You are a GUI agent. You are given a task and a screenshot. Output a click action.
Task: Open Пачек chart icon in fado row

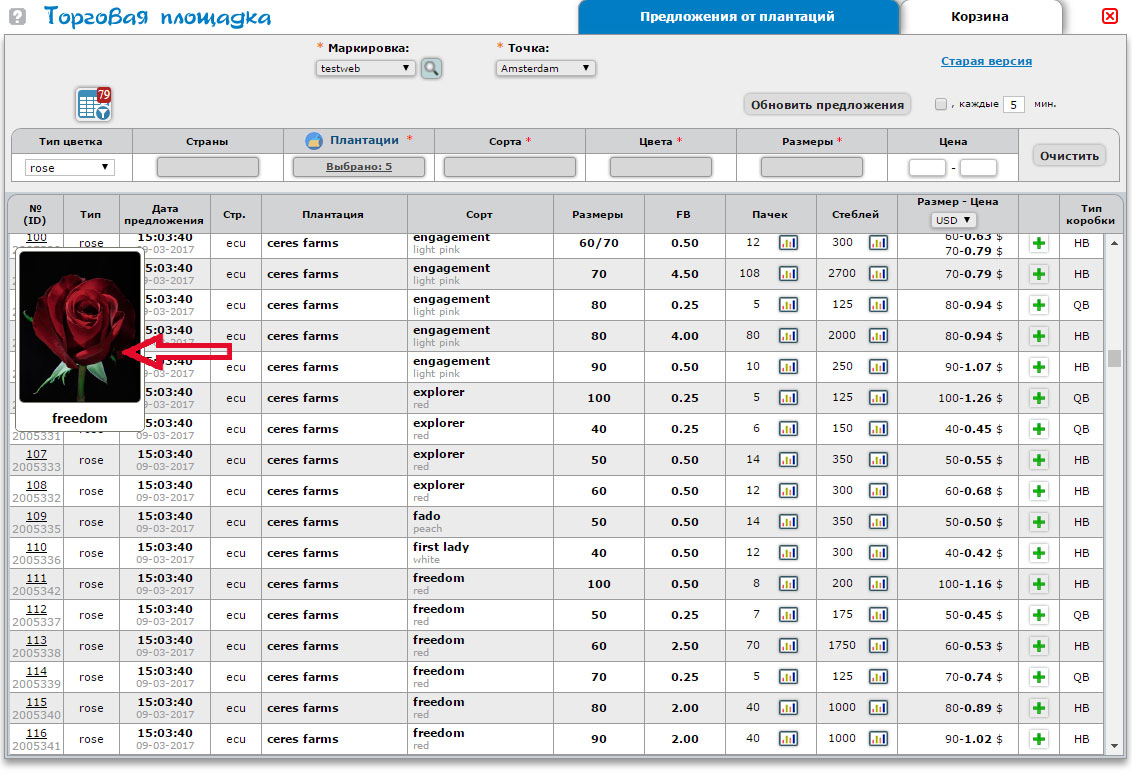tap(788, 522)
